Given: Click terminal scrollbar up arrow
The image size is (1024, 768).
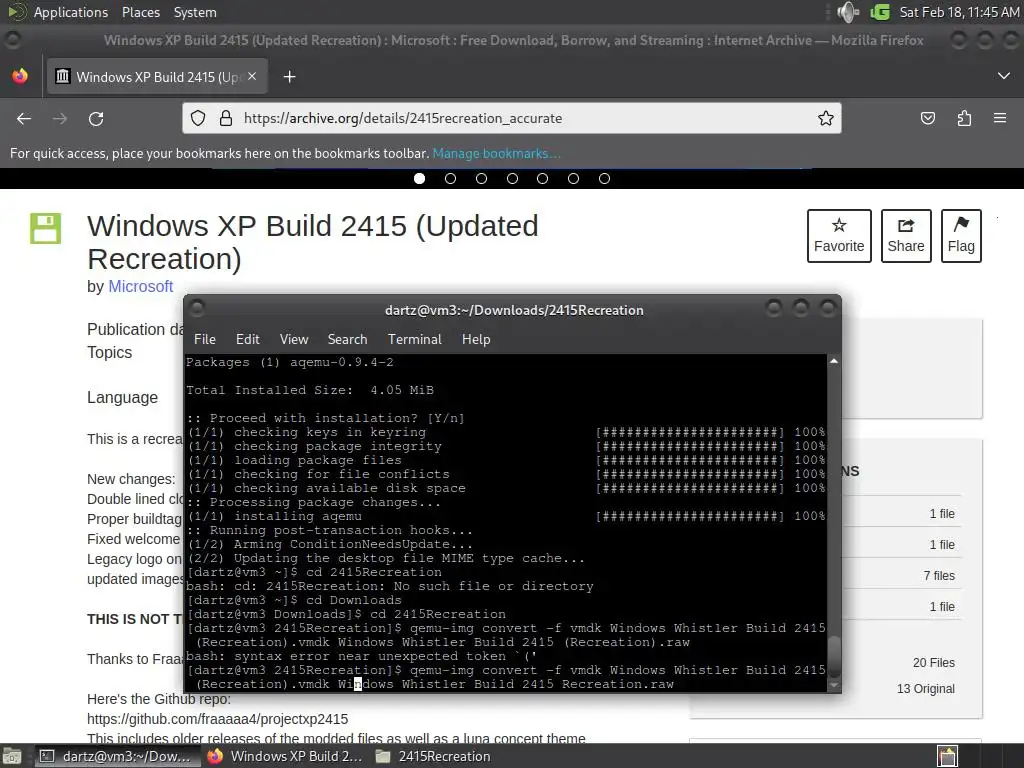Looking at the screenshot, I should pos(833,361).
